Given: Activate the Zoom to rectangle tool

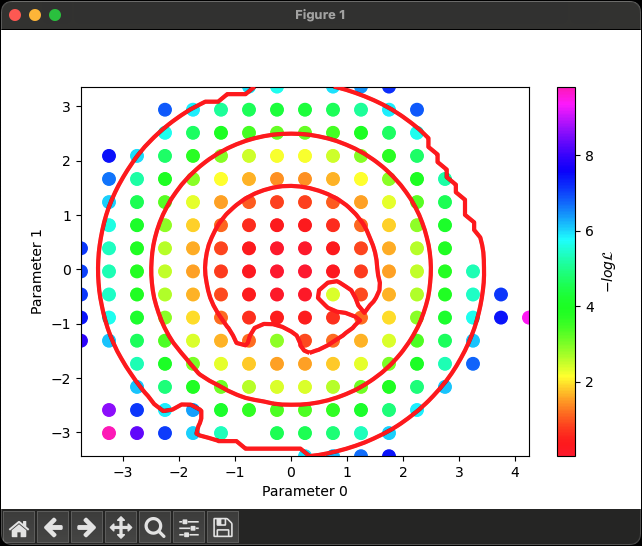Looking at the screenshot, I should [155, 527].
